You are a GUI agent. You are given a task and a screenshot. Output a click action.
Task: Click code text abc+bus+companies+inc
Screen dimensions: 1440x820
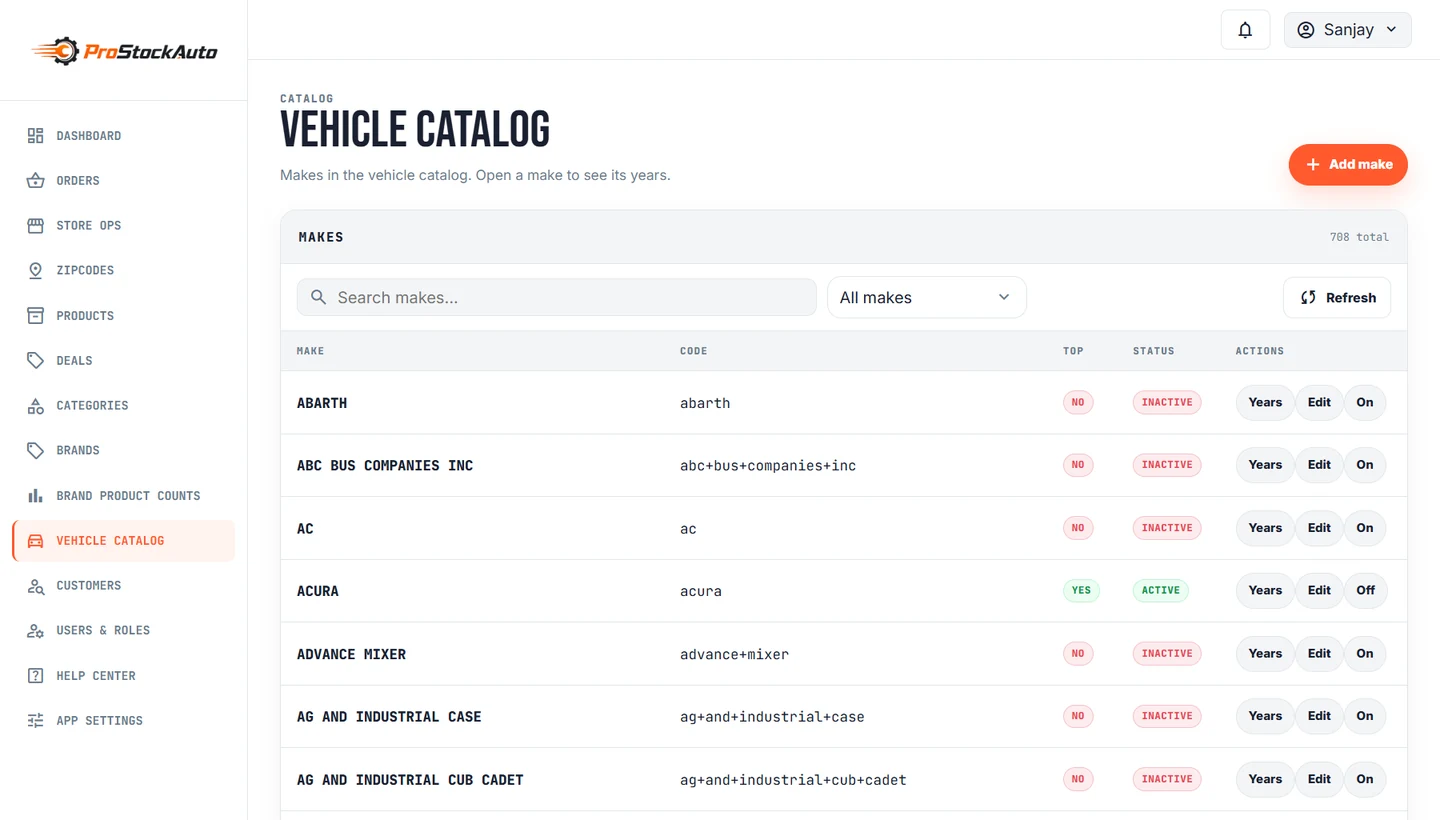point(768,466)
